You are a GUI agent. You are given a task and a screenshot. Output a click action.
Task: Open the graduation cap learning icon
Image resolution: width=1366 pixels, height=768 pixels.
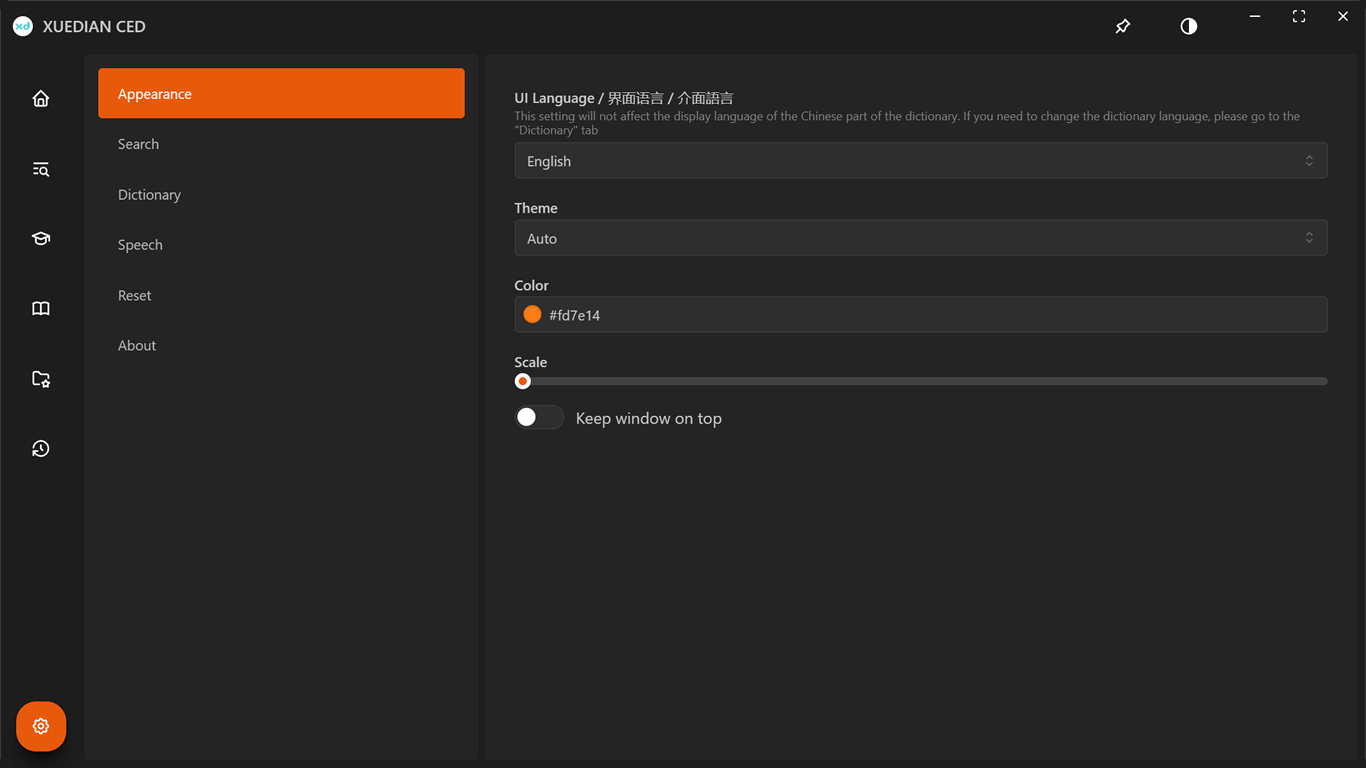point(41,239)
